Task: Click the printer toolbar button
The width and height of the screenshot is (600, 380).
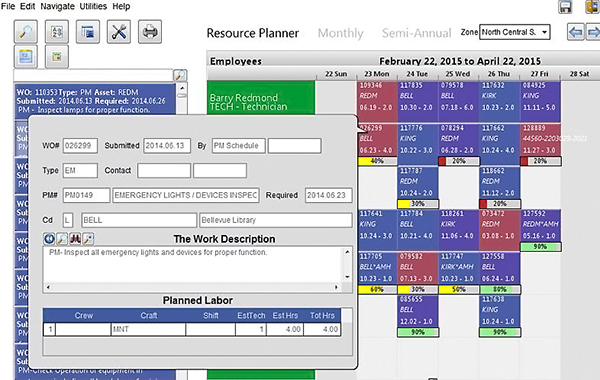Action: click(150, 32)
